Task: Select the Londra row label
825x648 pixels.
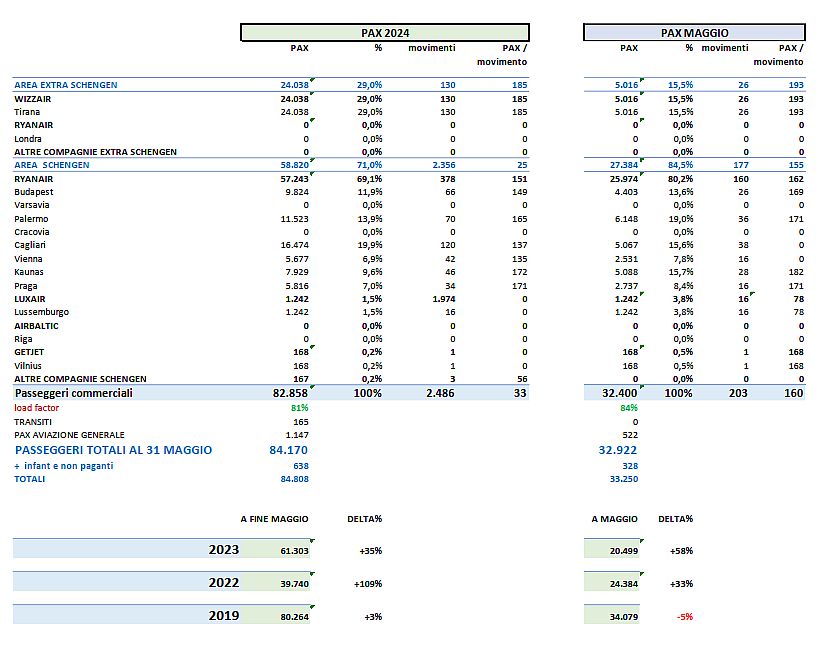Action: point(28,139)
